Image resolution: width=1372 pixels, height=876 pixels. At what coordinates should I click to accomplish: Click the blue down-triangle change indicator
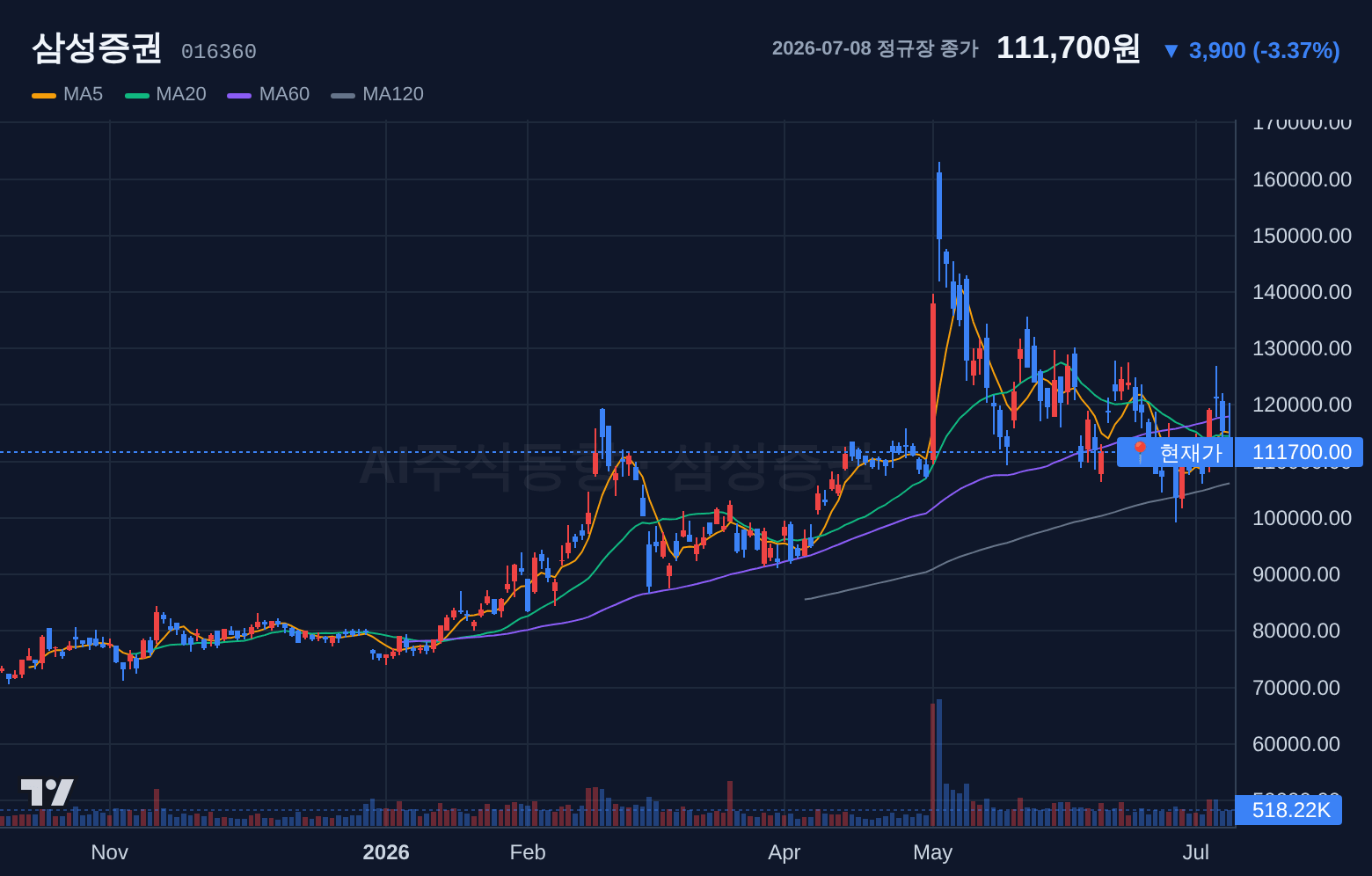(x=1171, y=51)
